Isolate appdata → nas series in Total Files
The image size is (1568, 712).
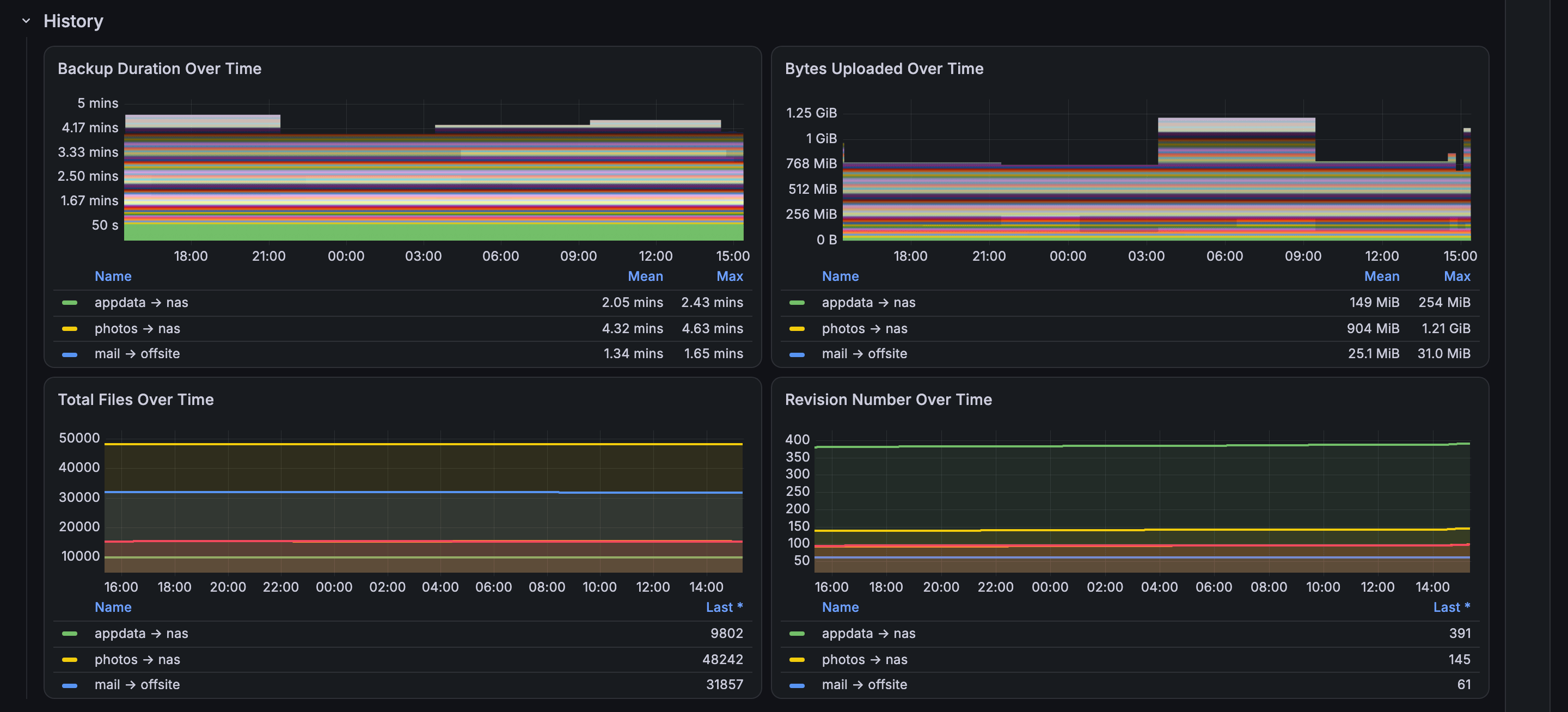point(141,634)
